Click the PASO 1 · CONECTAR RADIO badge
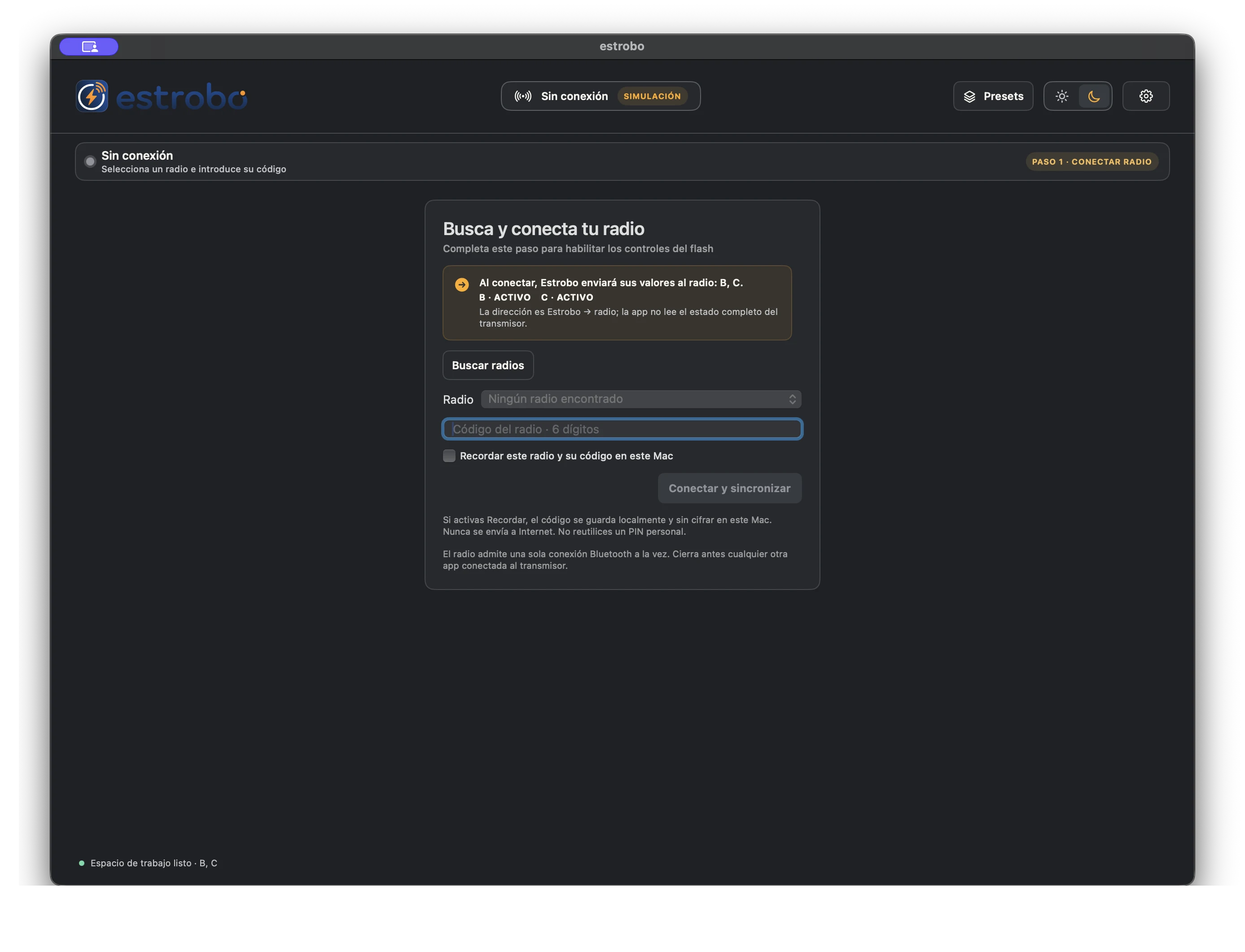This screenshot has height=952, width=1245. tap(1092, 162)
